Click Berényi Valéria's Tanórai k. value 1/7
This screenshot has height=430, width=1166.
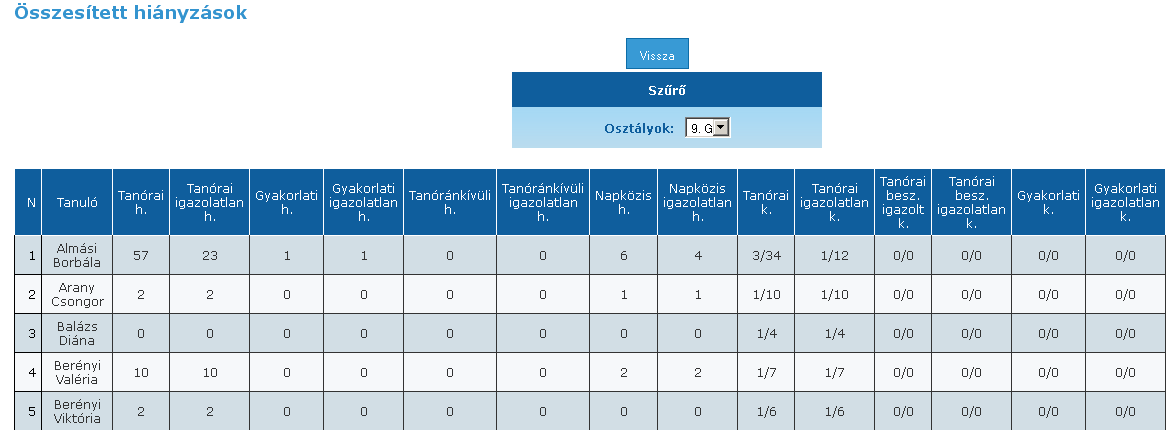click(x=766, y=372)
